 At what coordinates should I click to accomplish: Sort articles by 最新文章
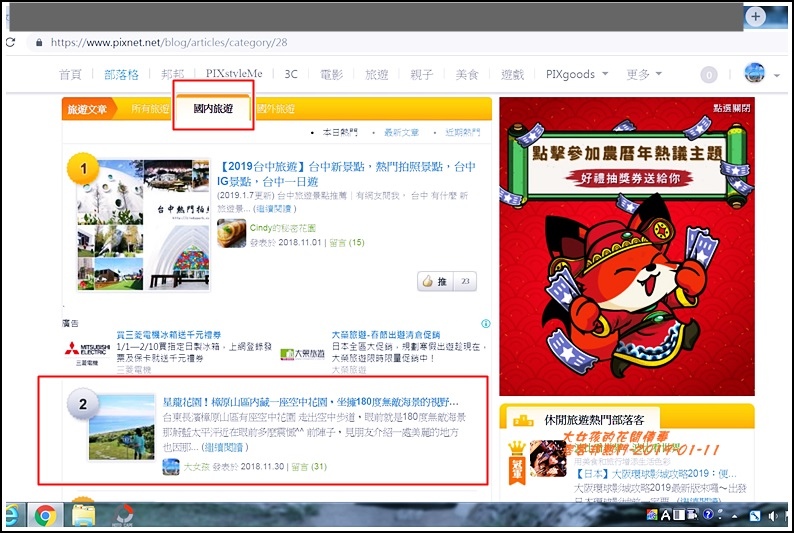(401, 133)
